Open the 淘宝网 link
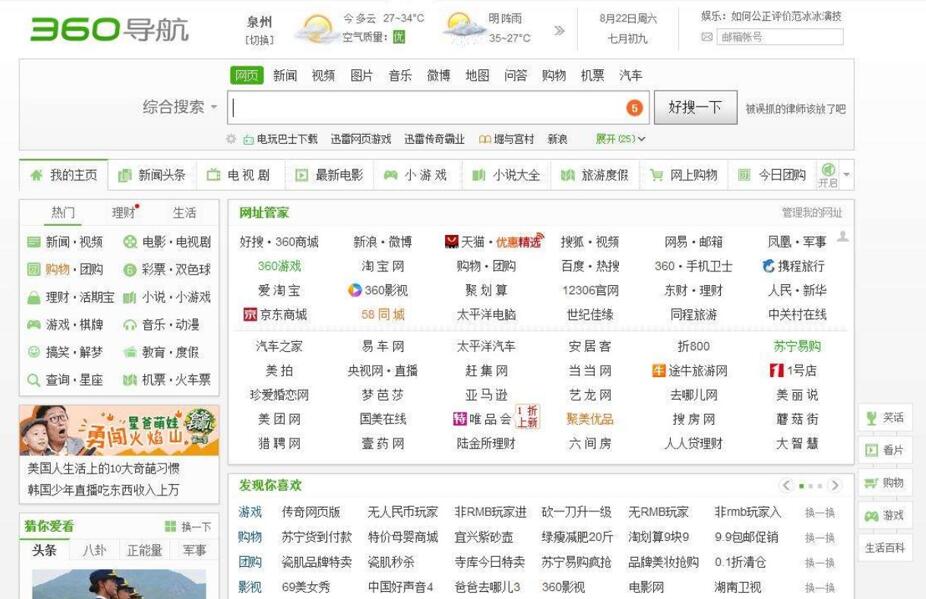Screen dimensions: 926x599 (383, 266)
